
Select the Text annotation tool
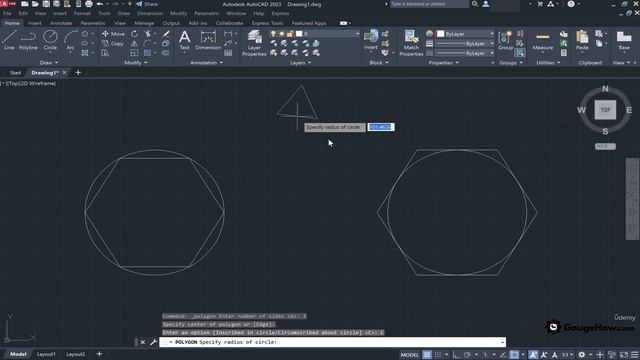184,40
